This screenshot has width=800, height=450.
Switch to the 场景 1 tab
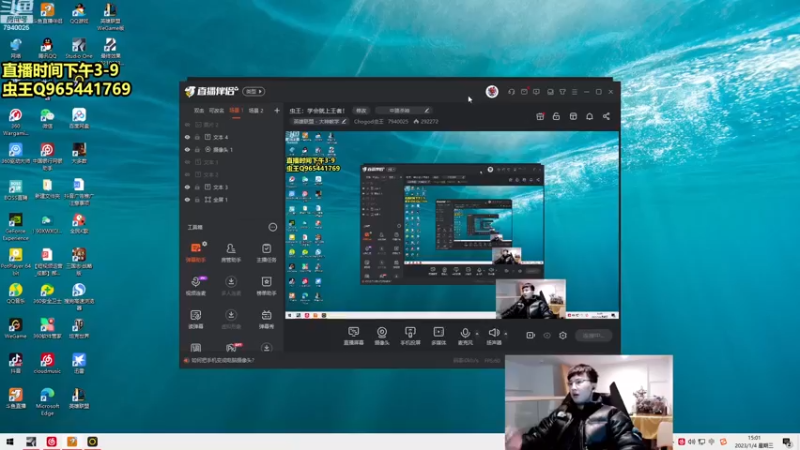tap(236, 110)
